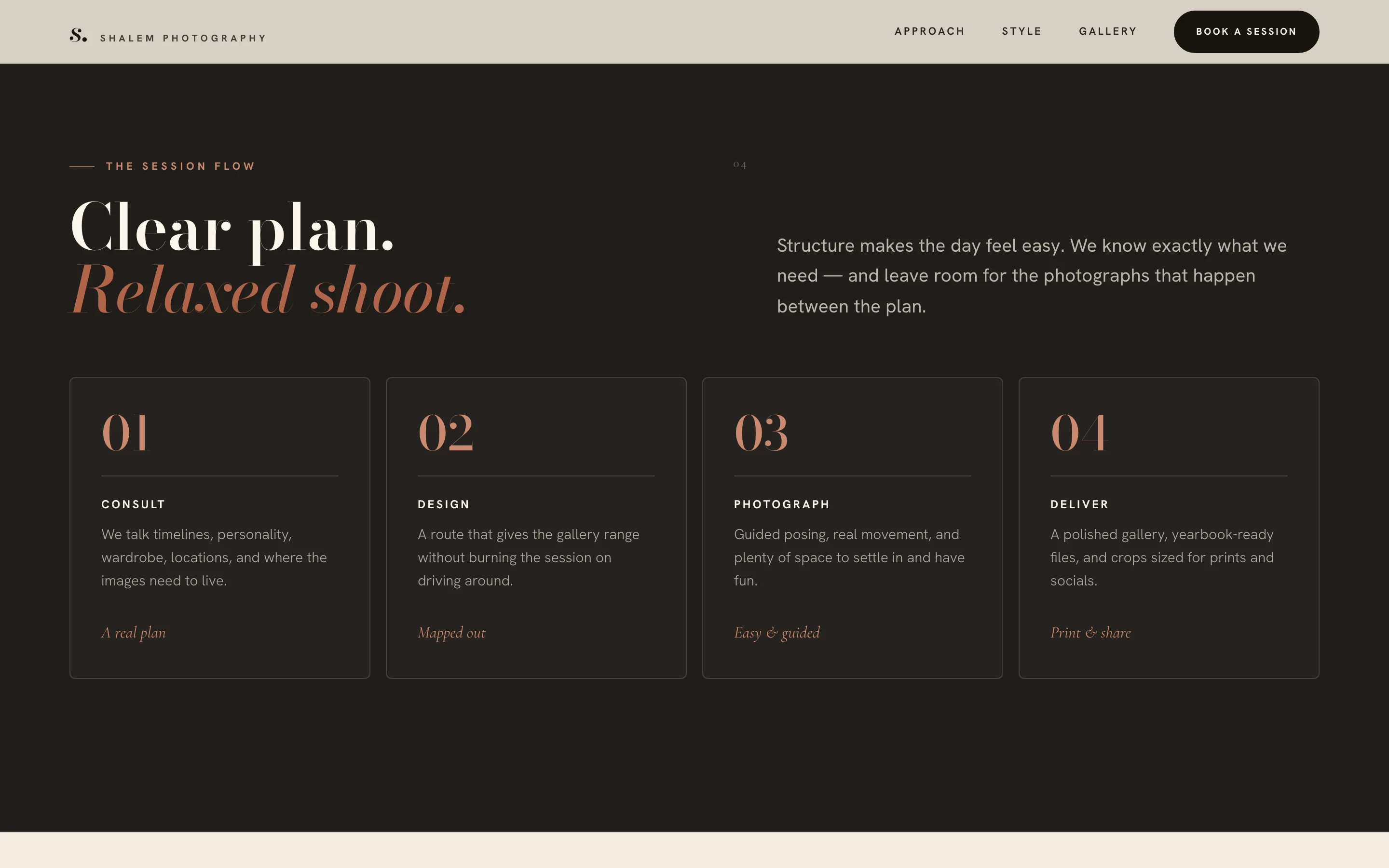Click Shalem Photography brand name
Viewport: 1389px width, 868px height.
click(x=183, y=39)
